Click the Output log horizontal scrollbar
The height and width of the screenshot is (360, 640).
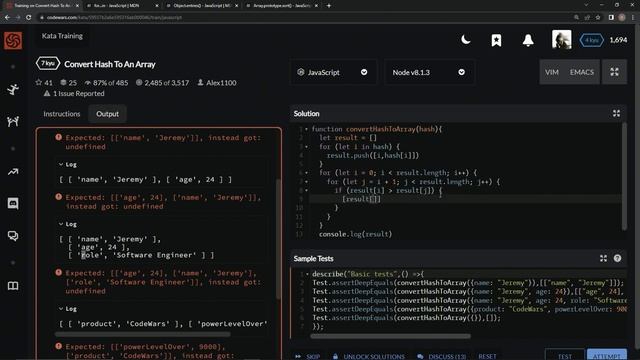[142, 334]
